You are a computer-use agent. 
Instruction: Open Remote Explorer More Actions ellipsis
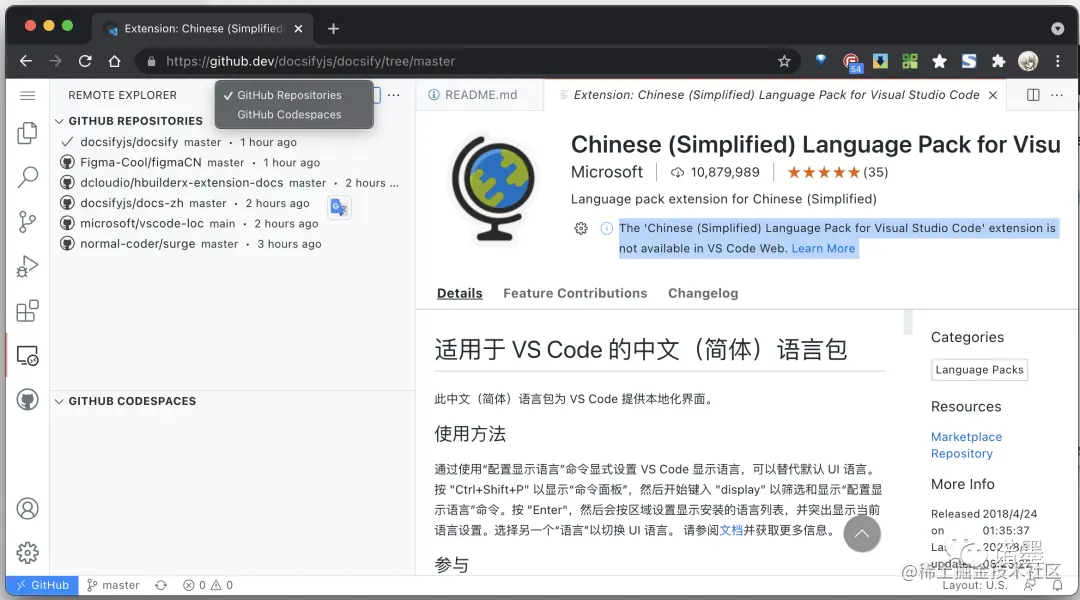393,95
